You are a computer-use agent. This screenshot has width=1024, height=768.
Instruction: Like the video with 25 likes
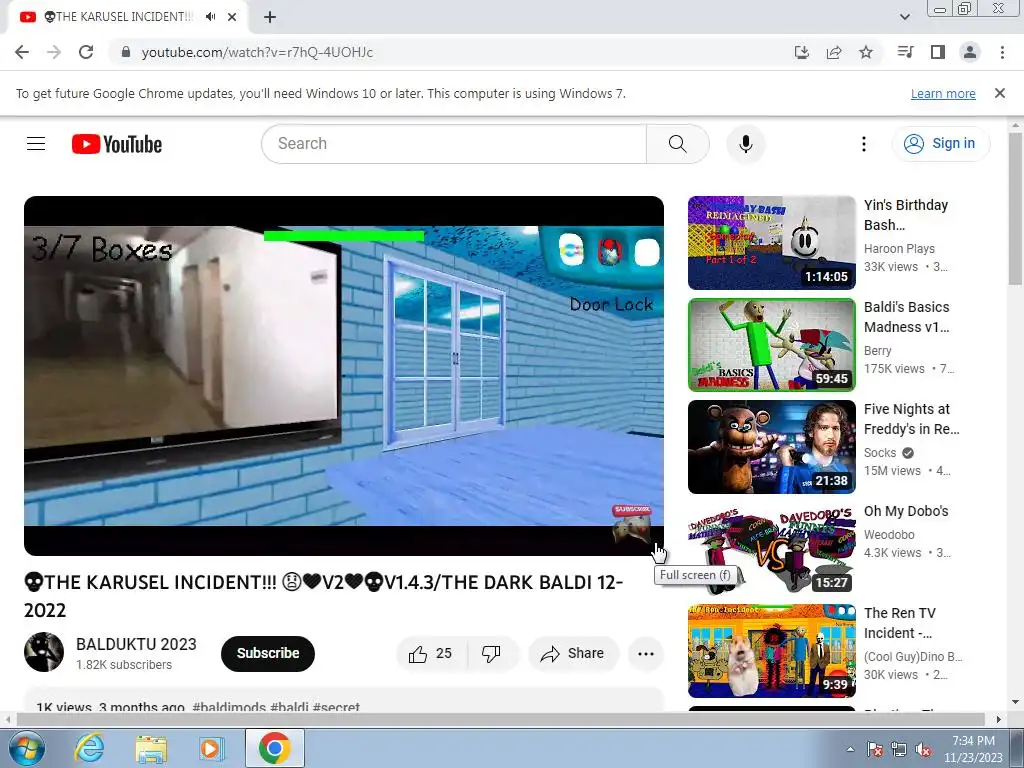pyautogui.click(x=431, y=654)
